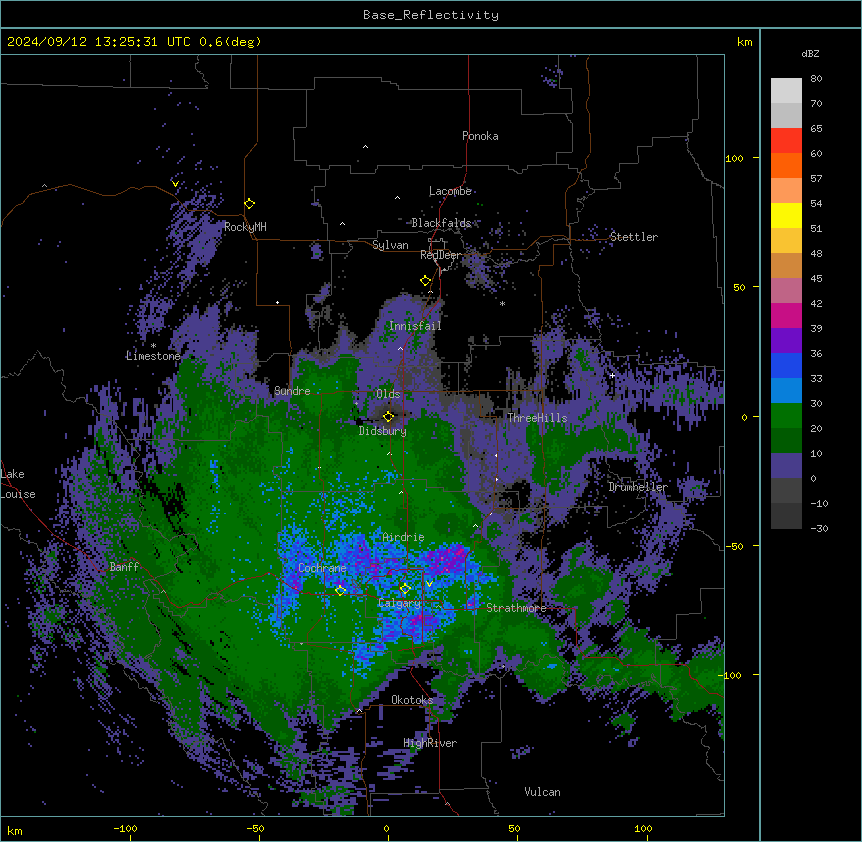Click the yellow radar site marker near Olds

[x=388, y=417]
